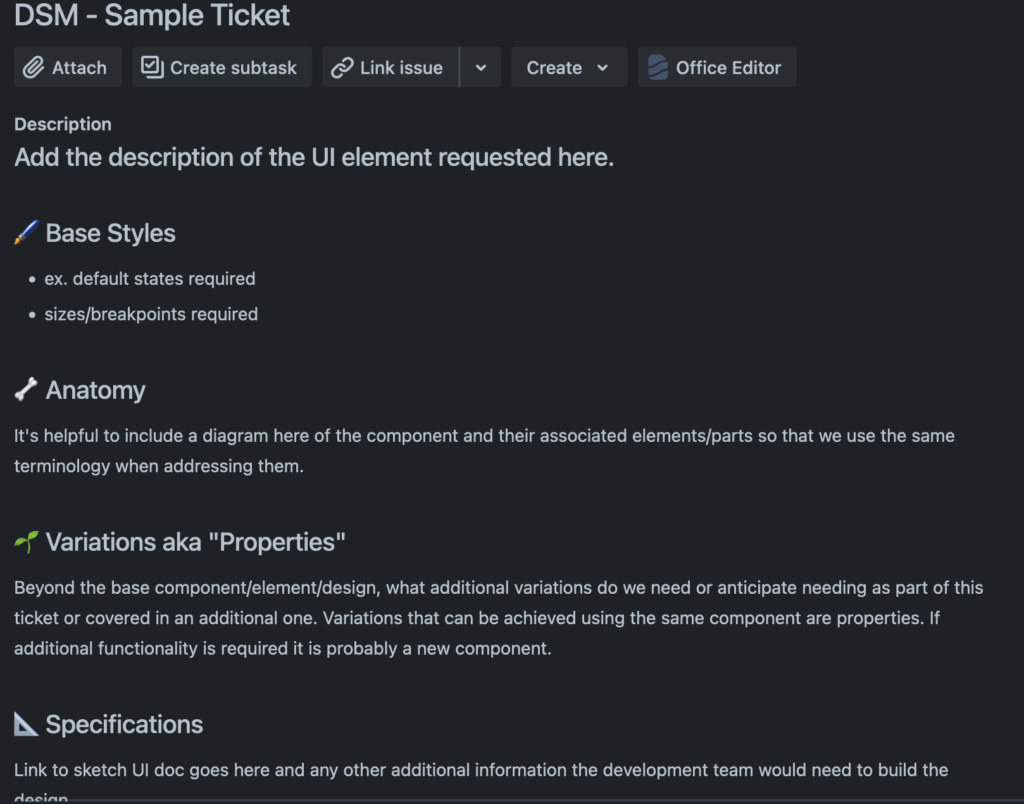Viewport: 1024px width, 804px height.
Task: Click the chain link icon on Link issue
Action: (342, 68)
